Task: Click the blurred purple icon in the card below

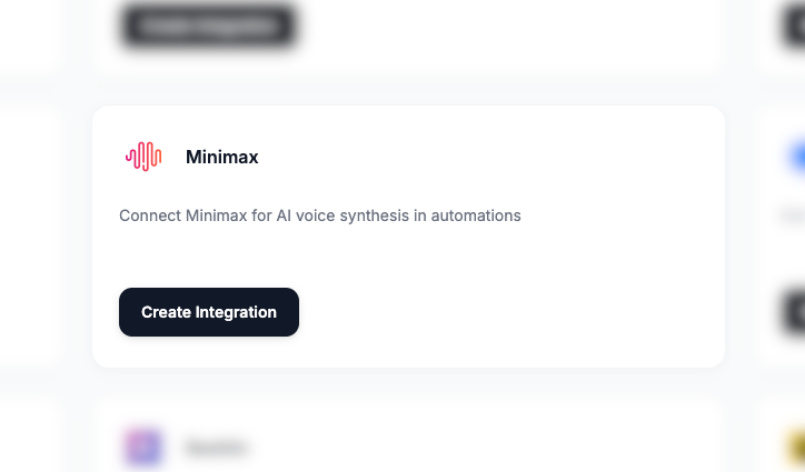Action: coord(143,446)
